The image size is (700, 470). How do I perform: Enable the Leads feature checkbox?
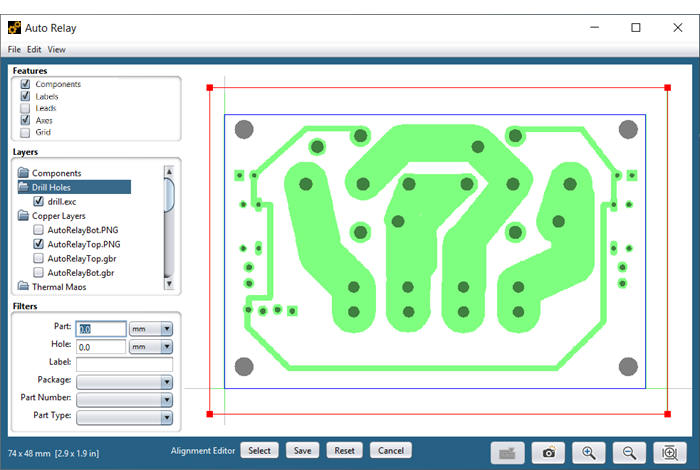click(x=25, y=108)
